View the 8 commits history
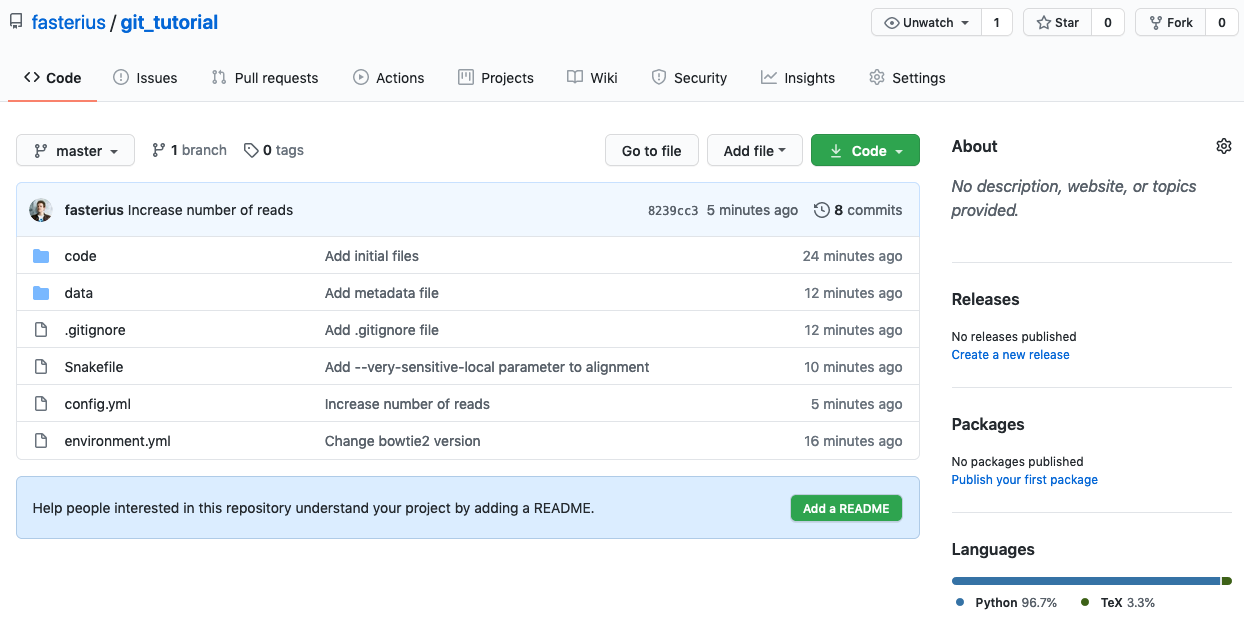 click(858, 210)
